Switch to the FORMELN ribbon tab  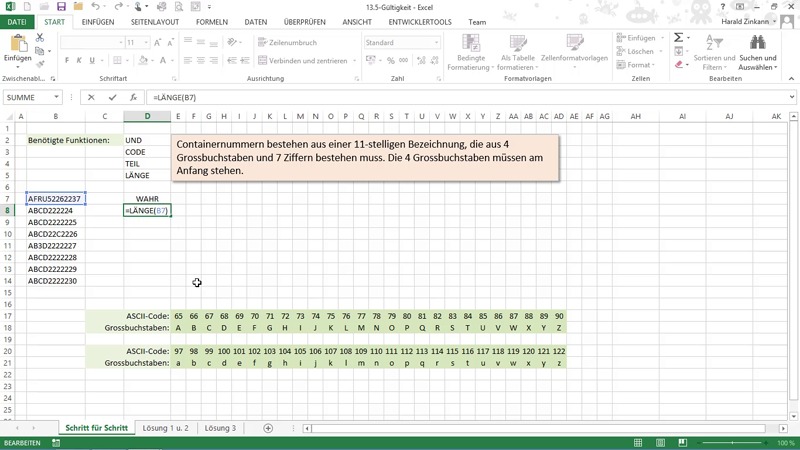212,22
